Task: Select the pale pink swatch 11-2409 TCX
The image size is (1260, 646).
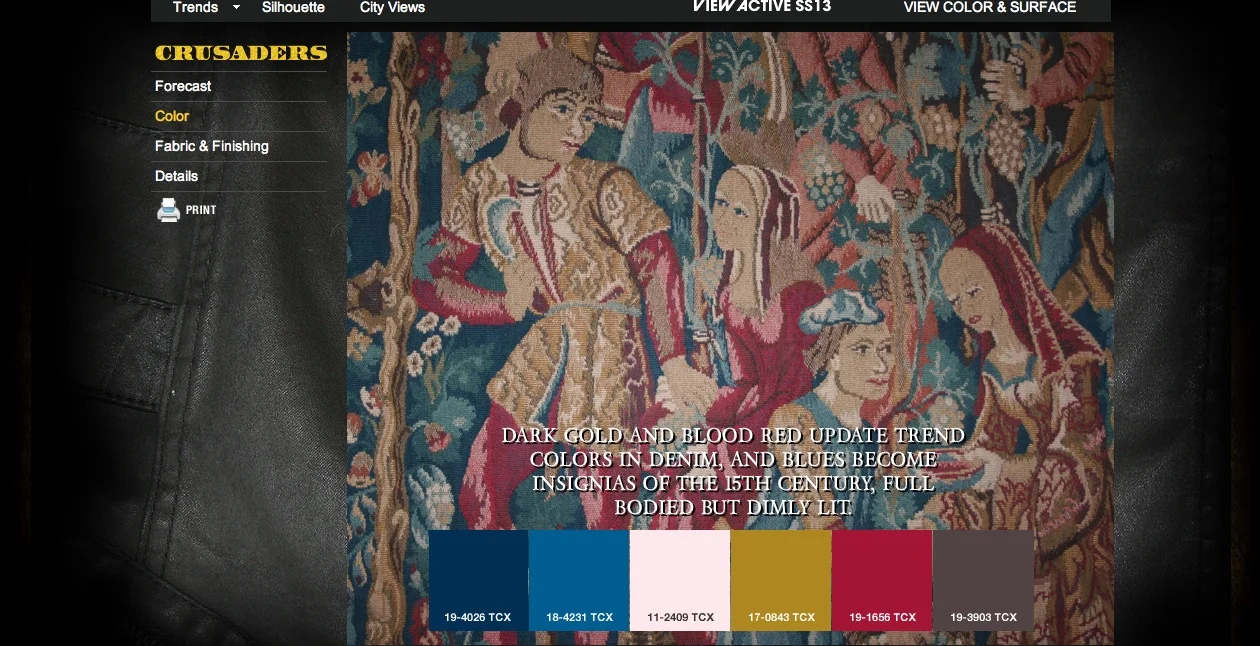Action: point(680,581)
